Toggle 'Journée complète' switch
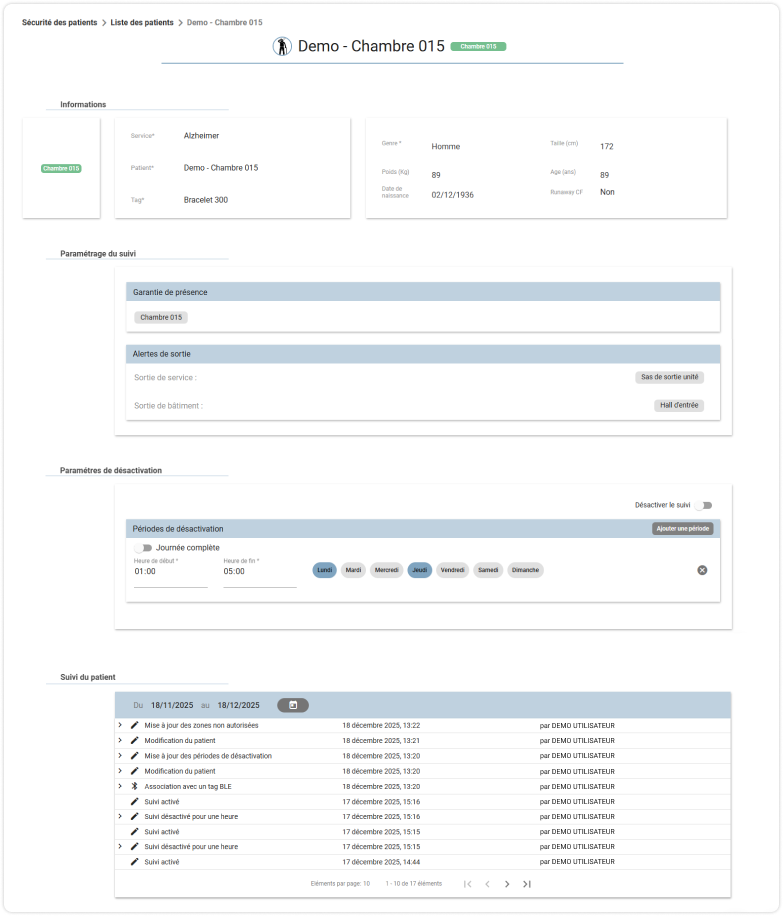The height and width of the screenshot is (916, 783). click(143, 548)
